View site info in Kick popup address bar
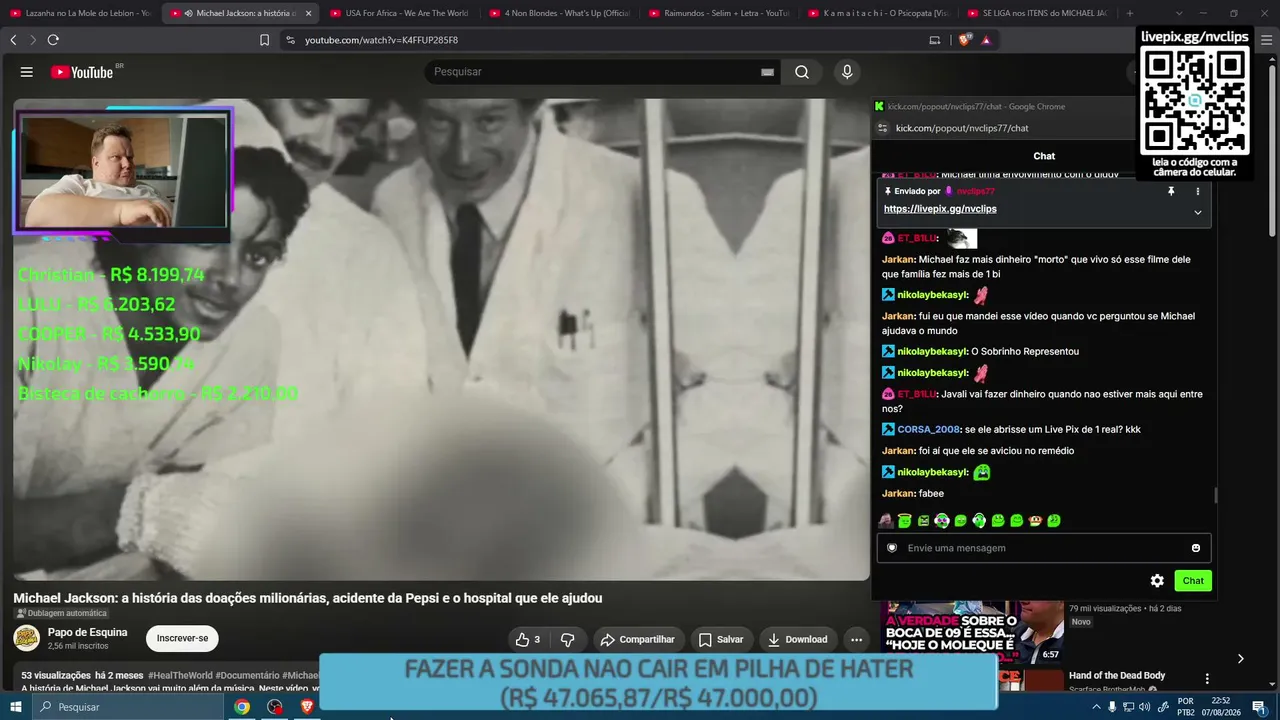This screenshot has width=1280, height=720. [882, 128]
